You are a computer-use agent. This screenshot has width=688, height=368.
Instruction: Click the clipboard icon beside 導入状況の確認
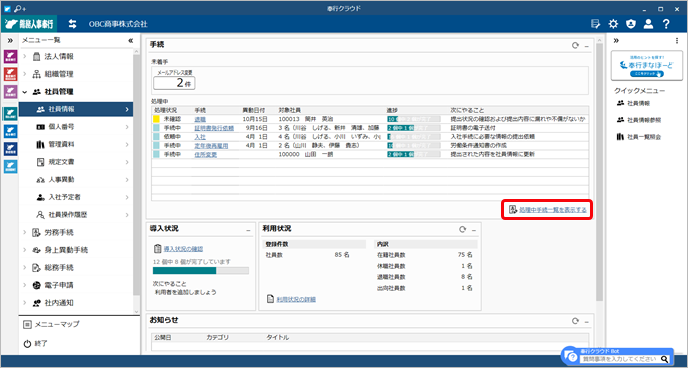tap(157, 249)
